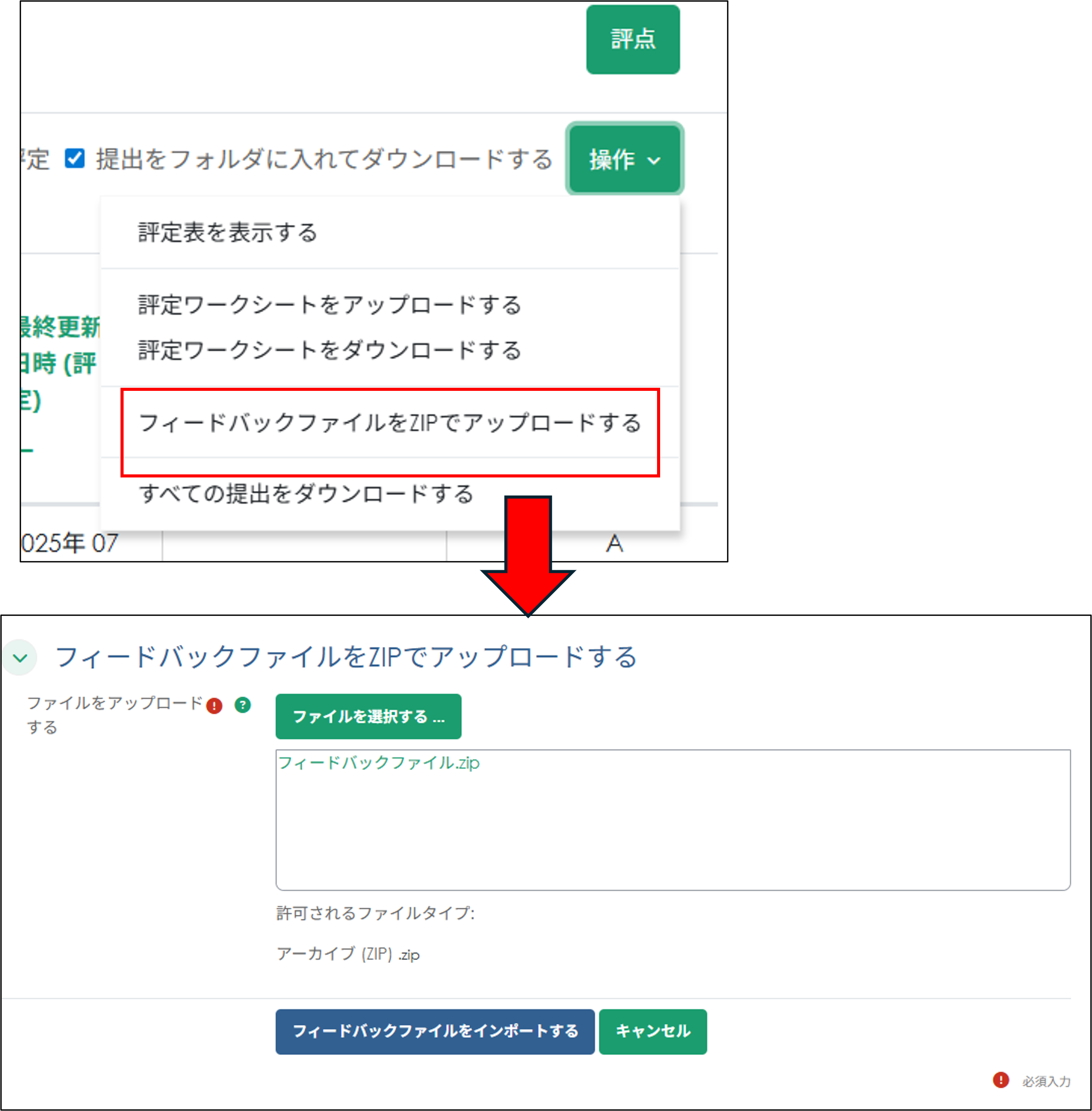Uncheck the download submissions in folders option

[75, 159]
